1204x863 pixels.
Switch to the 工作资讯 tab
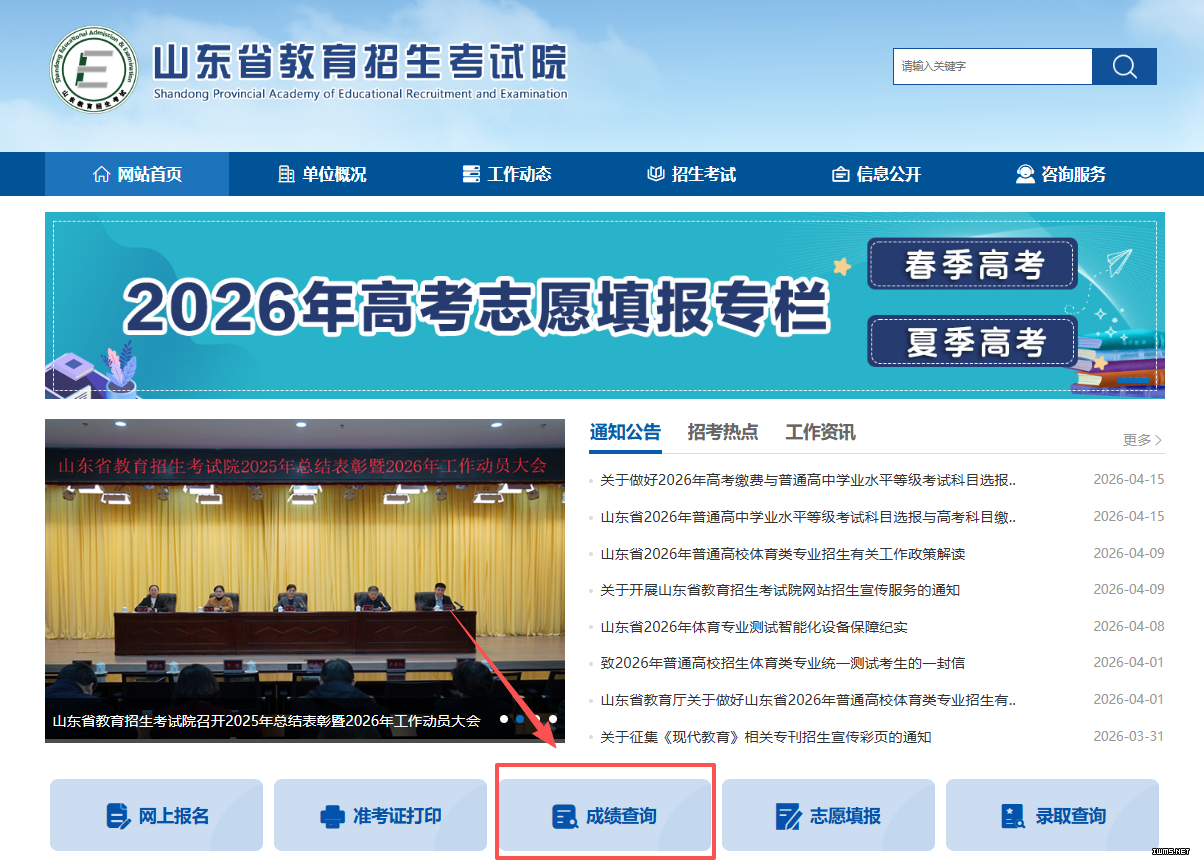coord(820,432)
